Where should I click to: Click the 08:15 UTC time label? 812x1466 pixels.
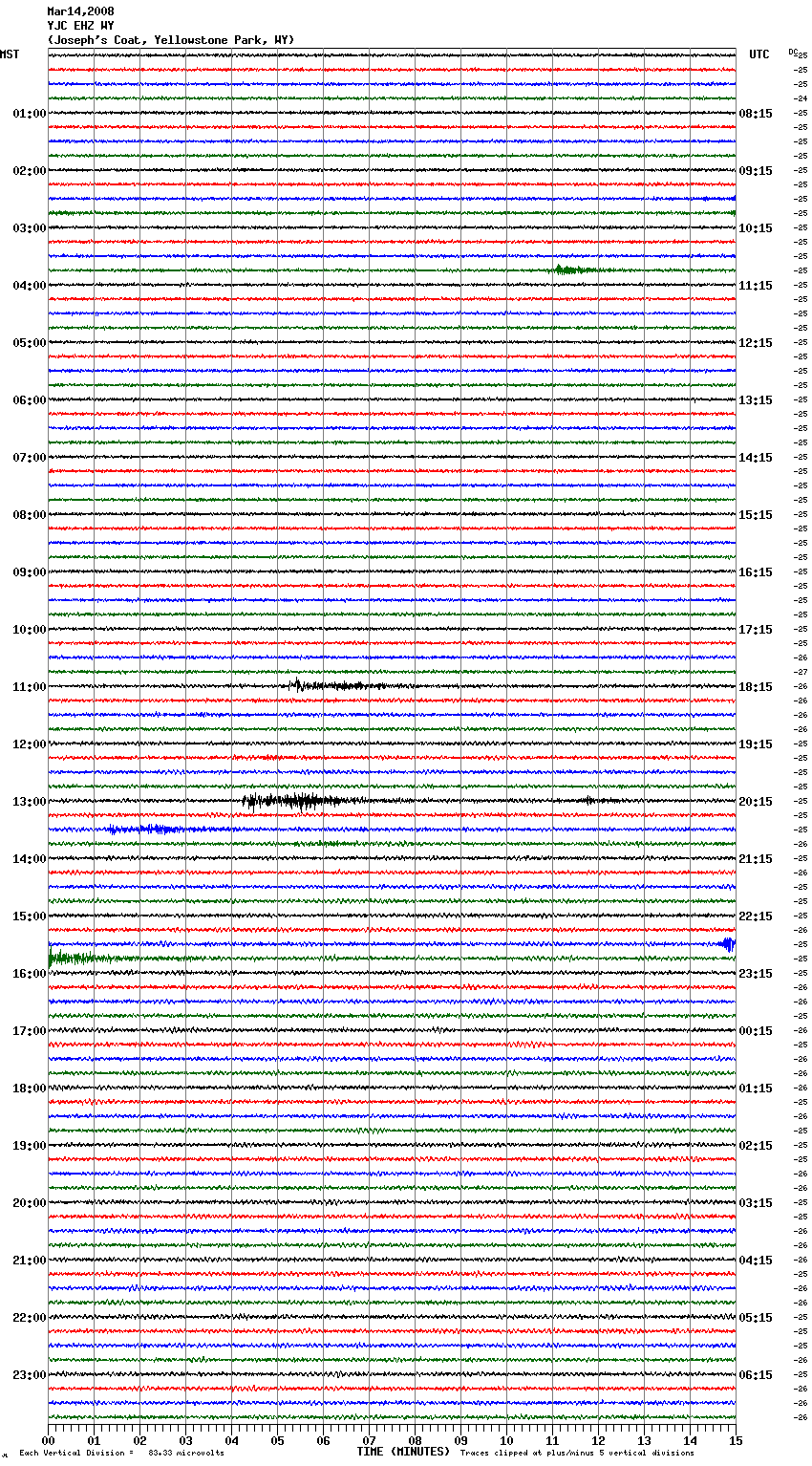coord(756,114)
